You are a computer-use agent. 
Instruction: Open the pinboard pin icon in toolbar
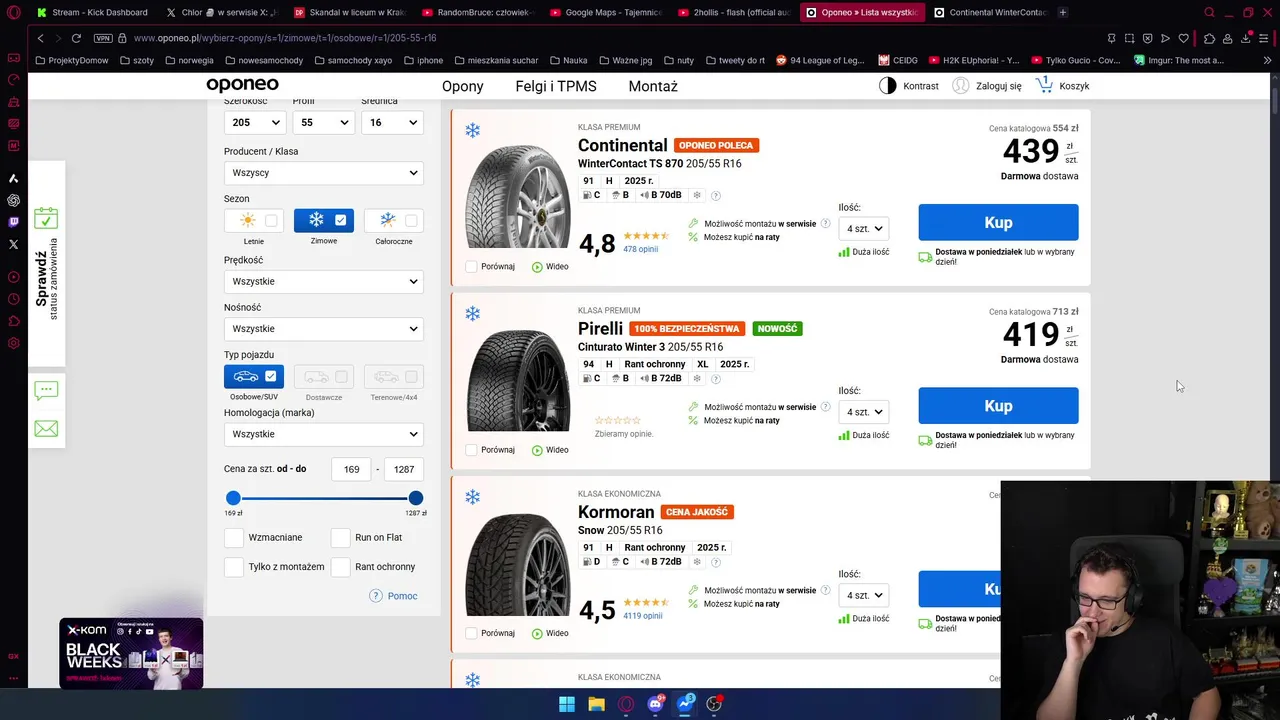coord(1111,38)
